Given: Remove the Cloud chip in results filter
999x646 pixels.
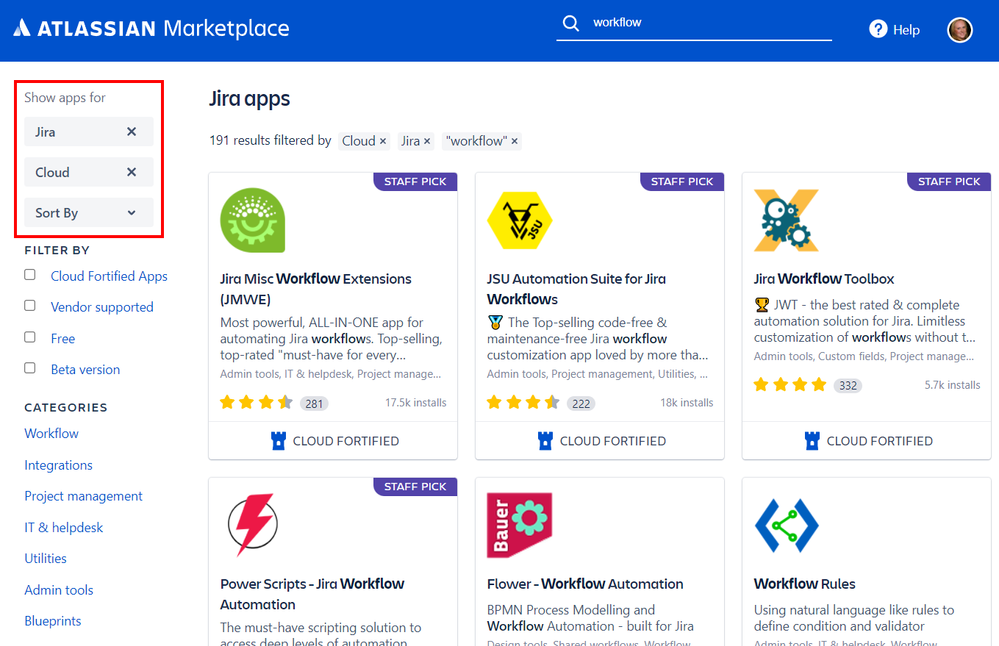Looking at the screenshot, I should 383,141.
